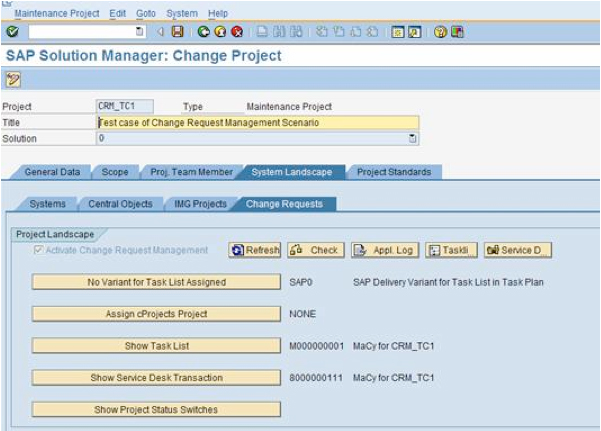This screenshot has width=601, height=431.
Task: Click No Variant for Task List Assigned
Action: point(156,282)
